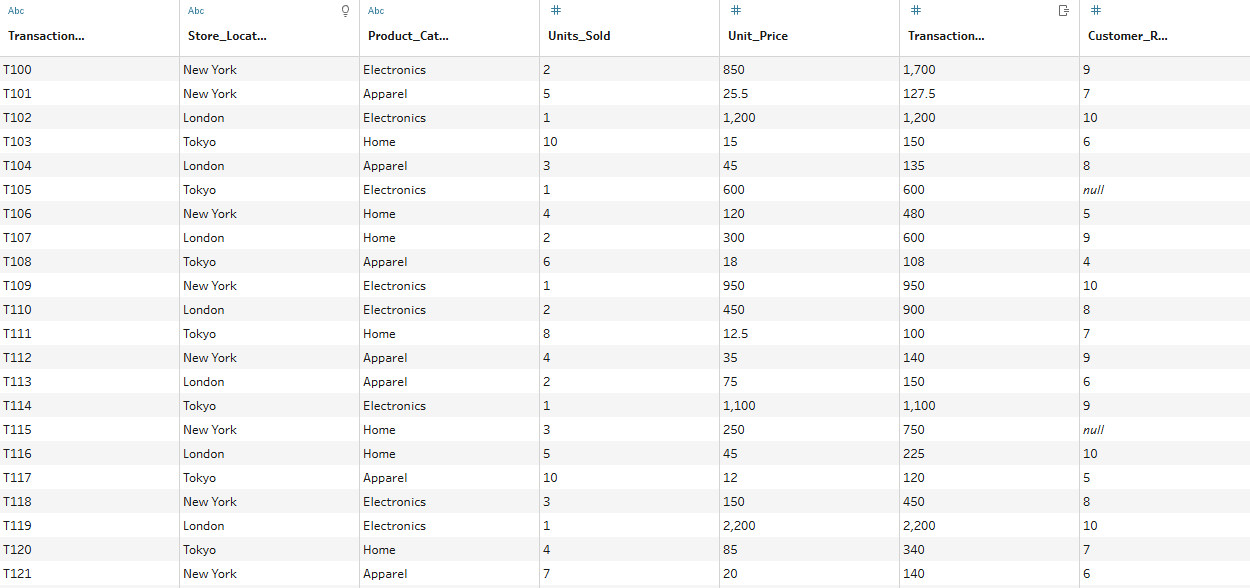1250x588 pixels.
Task: Click the Abc type icon above Product_Cat column
Action: pos(376,11)
